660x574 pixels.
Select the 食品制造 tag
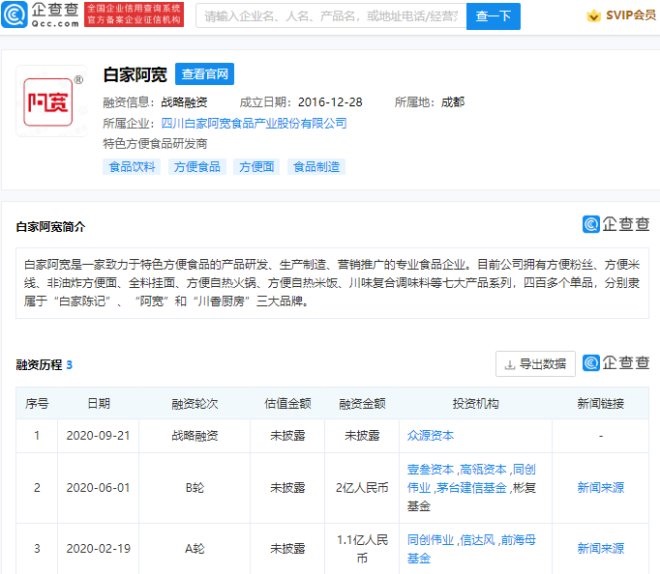316,167
